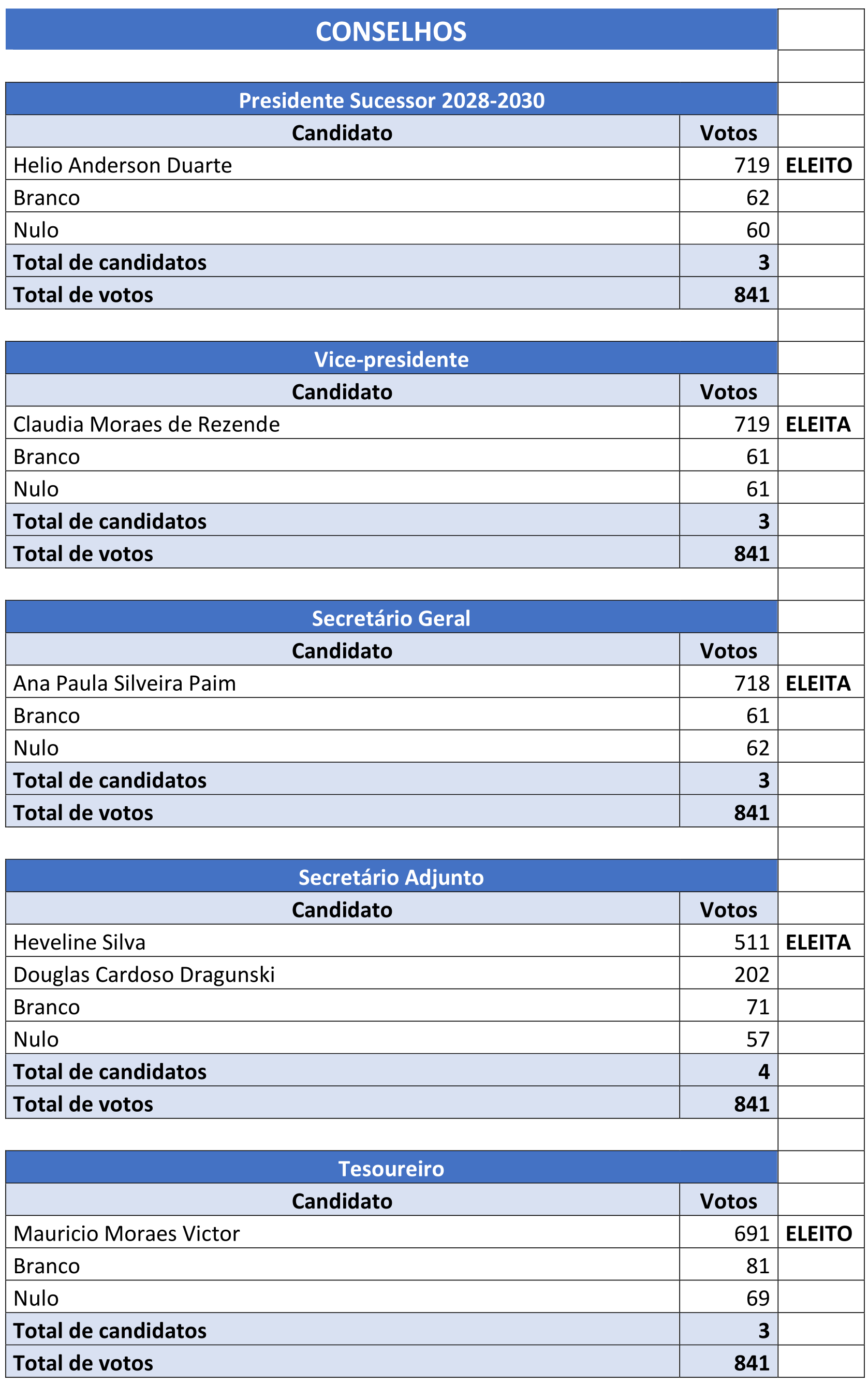Click the CONSELHOS title banner
The width and height of the screenshot is (868, 1383).
[x=391, y=31]
